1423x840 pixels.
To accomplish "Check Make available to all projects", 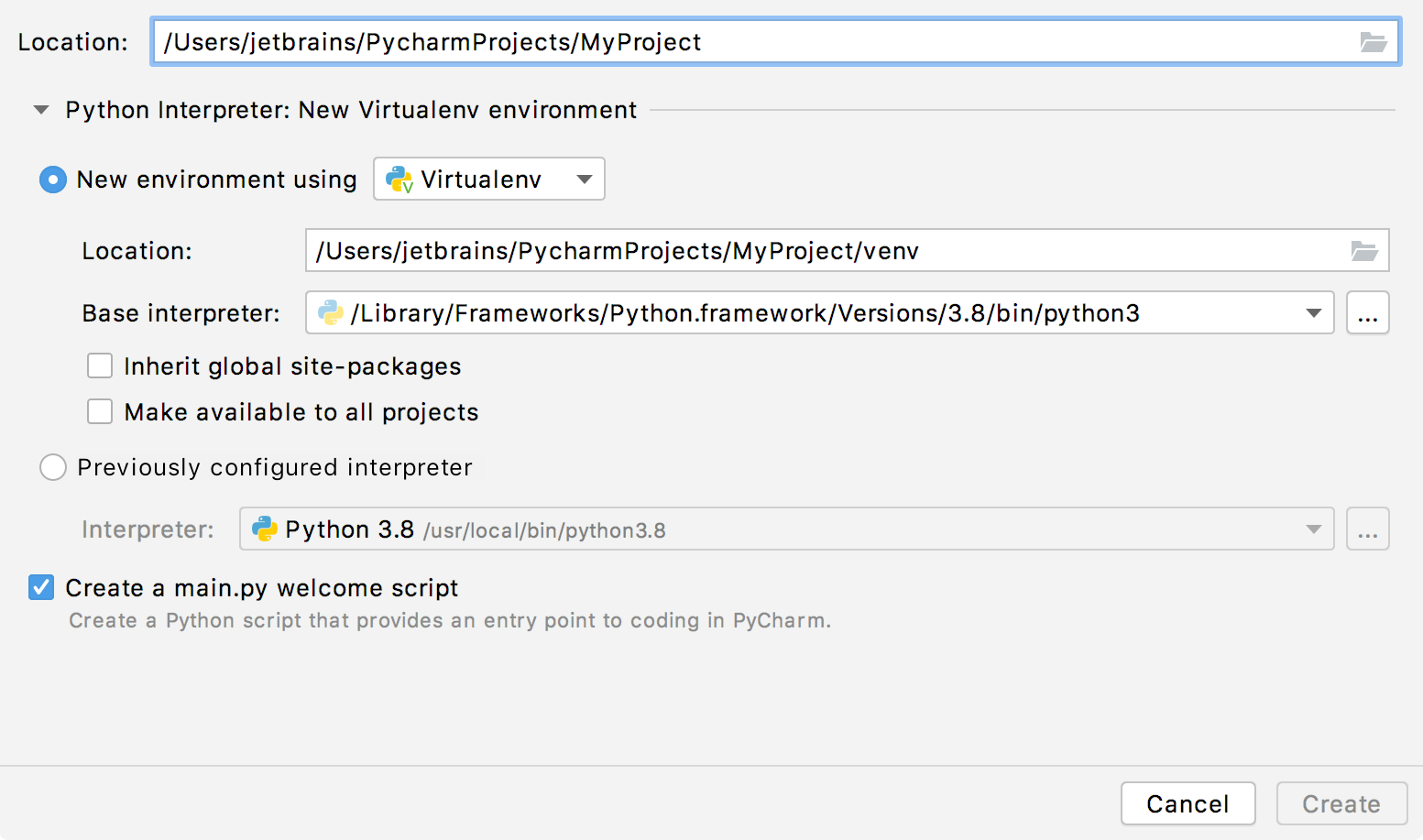I will pos(100,412).
